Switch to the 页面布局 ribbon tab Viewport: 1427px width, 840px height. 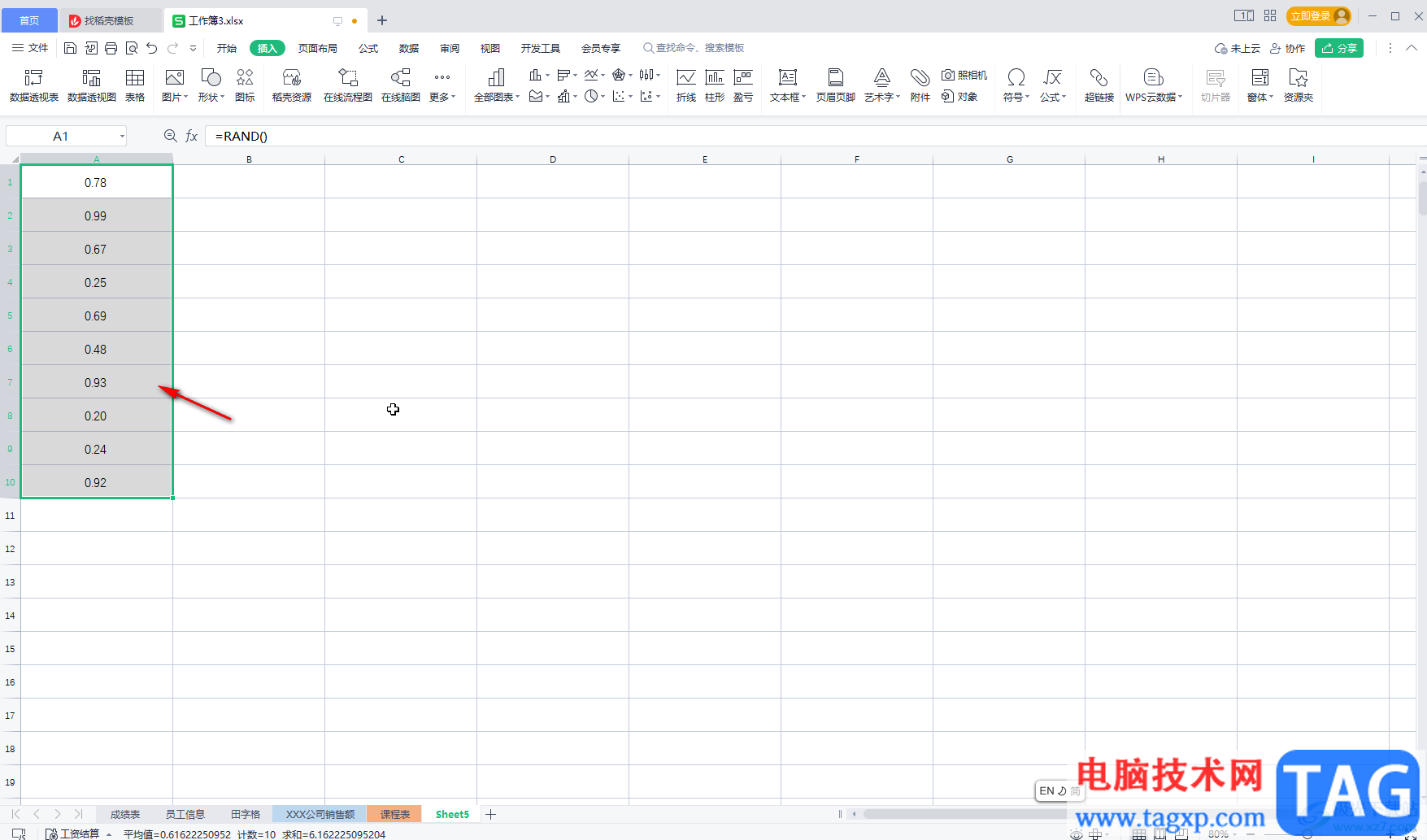point(318,48)
